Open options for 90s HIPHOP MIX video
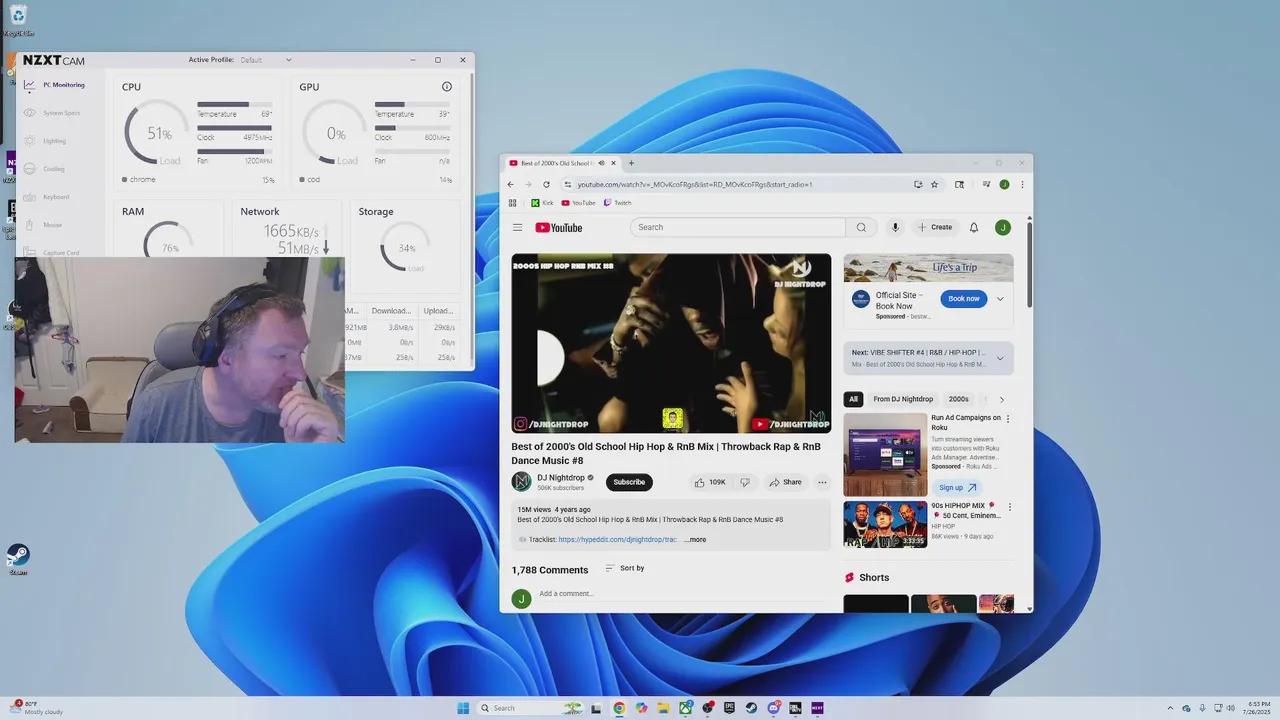The width and height of the screenshot is (1280, 720). click(x=1009, y=507)
